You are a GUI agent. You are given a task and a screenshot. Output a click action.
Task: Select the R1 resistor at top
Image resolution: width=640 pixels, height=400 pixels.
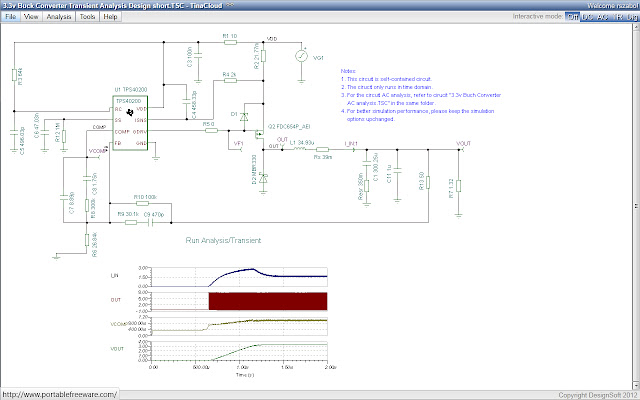coord(229,42)
